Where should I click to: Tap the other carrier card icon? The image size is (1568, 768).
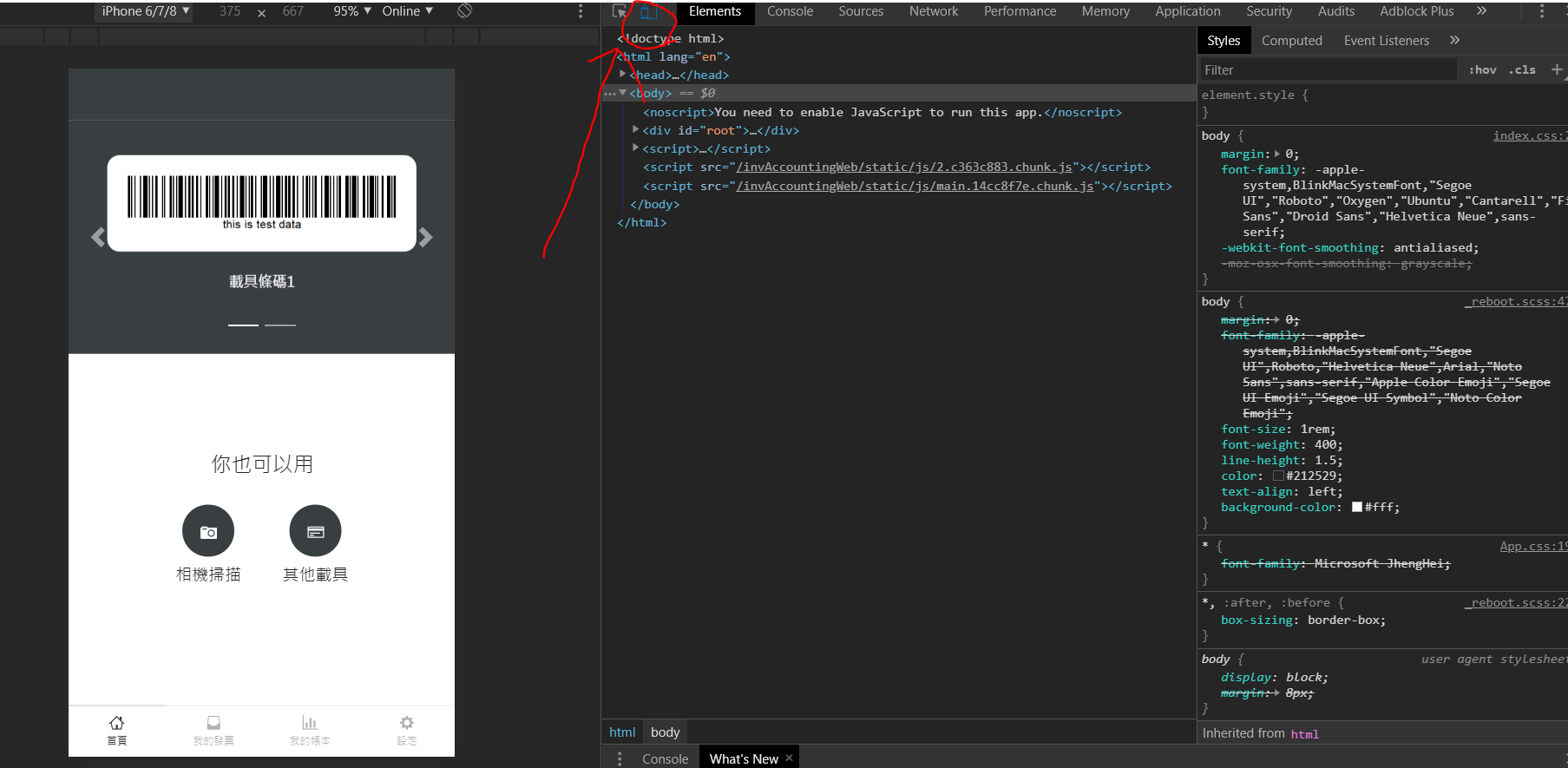pyautogui.click(x=315, y=531)
